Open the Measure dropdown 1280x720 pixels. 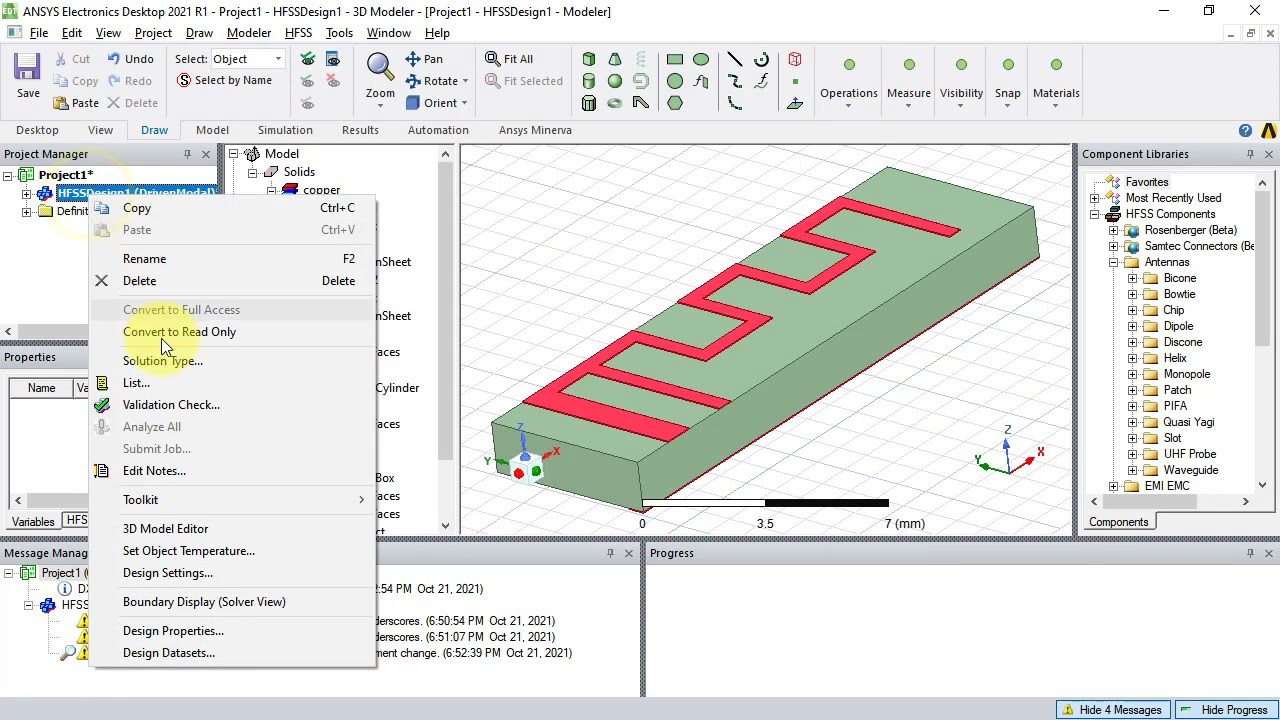(x=909, y=104)
